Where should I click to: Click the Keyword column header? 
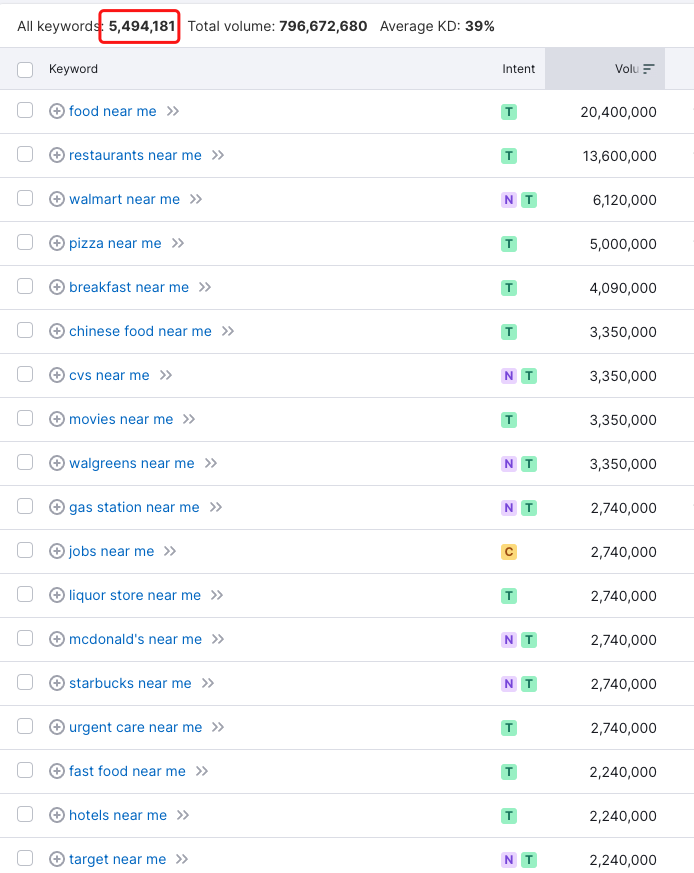tap(74, 69)
